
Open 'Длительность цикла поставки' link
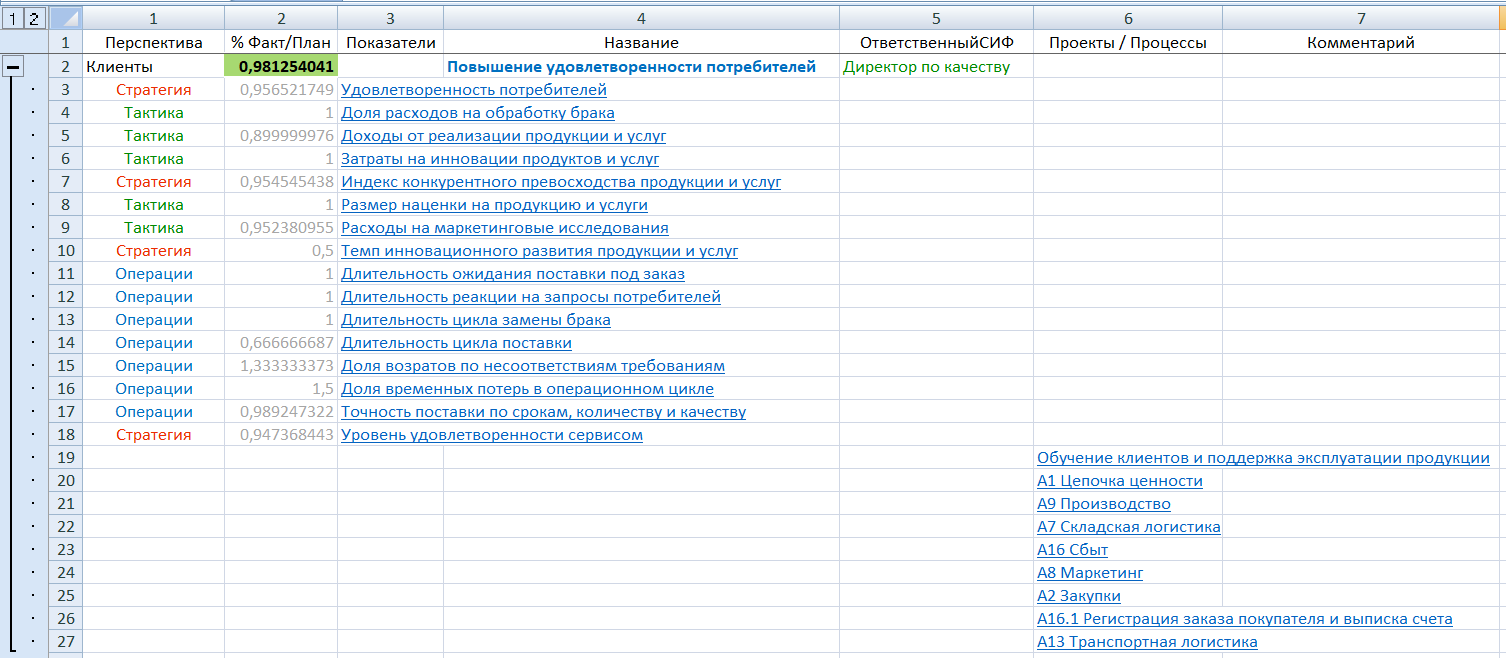point(457,343)
